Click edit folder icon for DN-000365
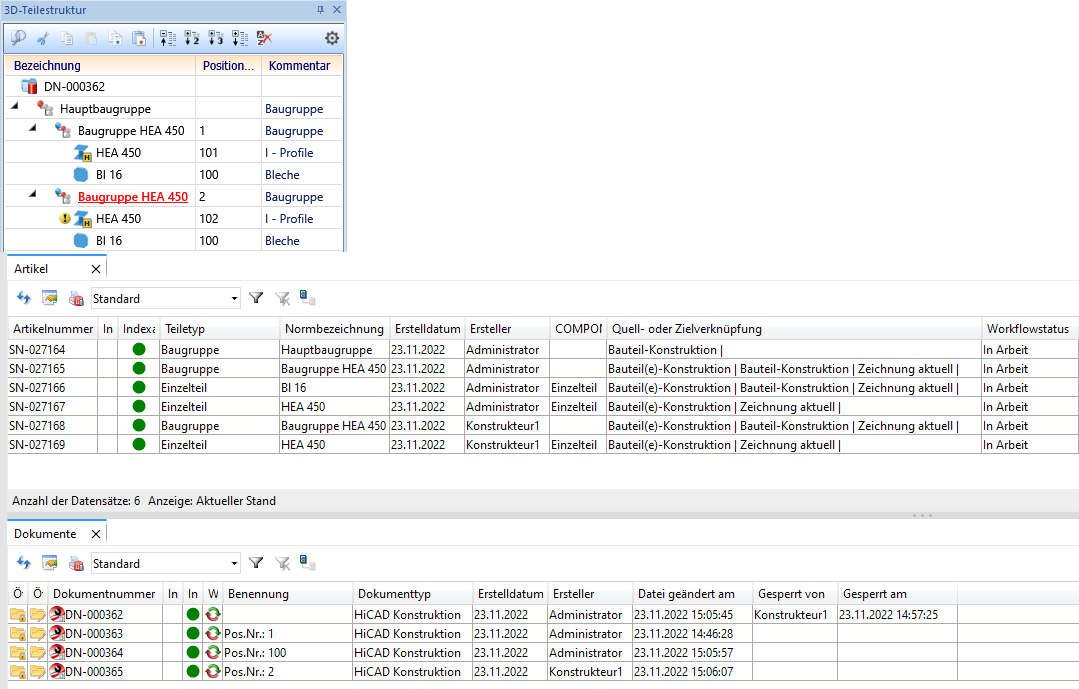 (x=38, y=672)
